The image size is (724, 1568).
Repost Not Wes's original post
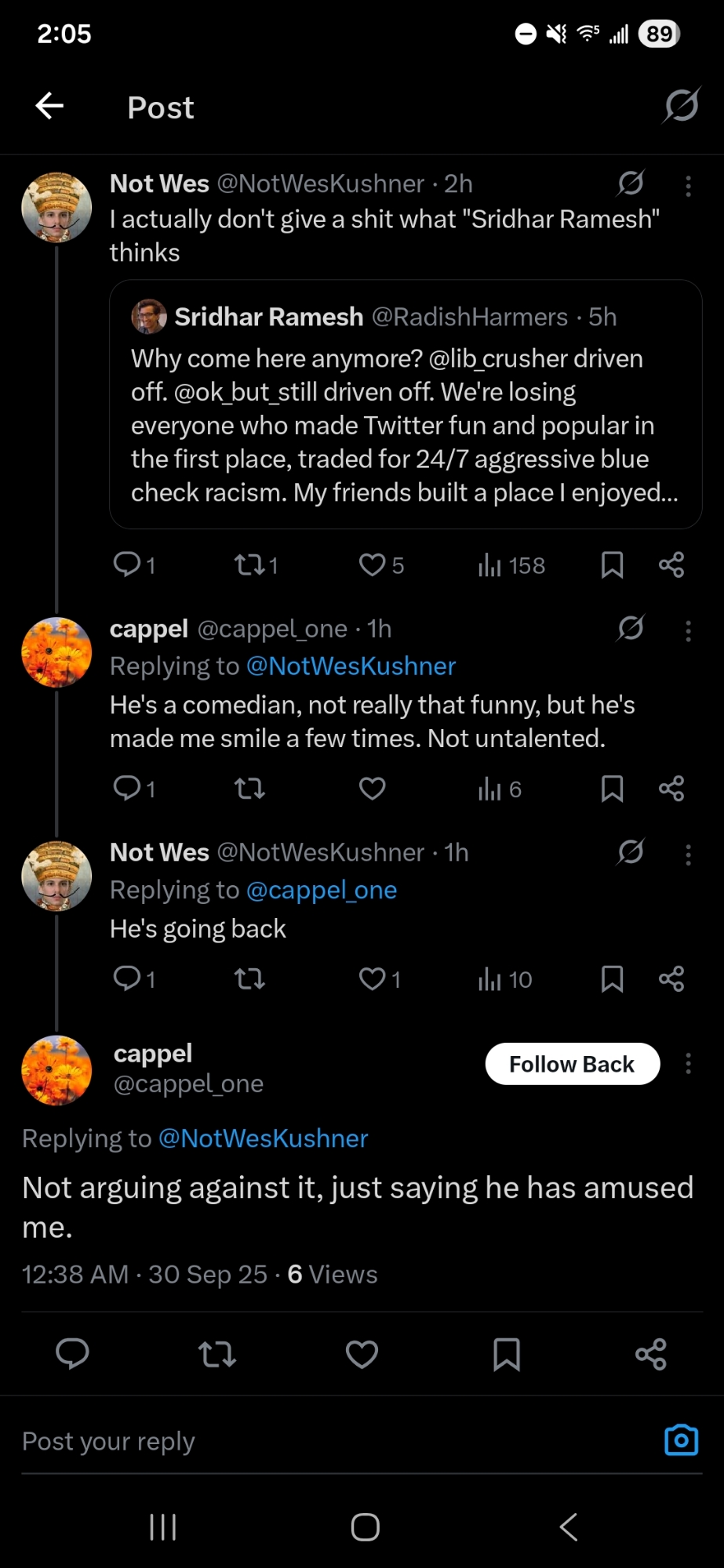pos(250,565)
